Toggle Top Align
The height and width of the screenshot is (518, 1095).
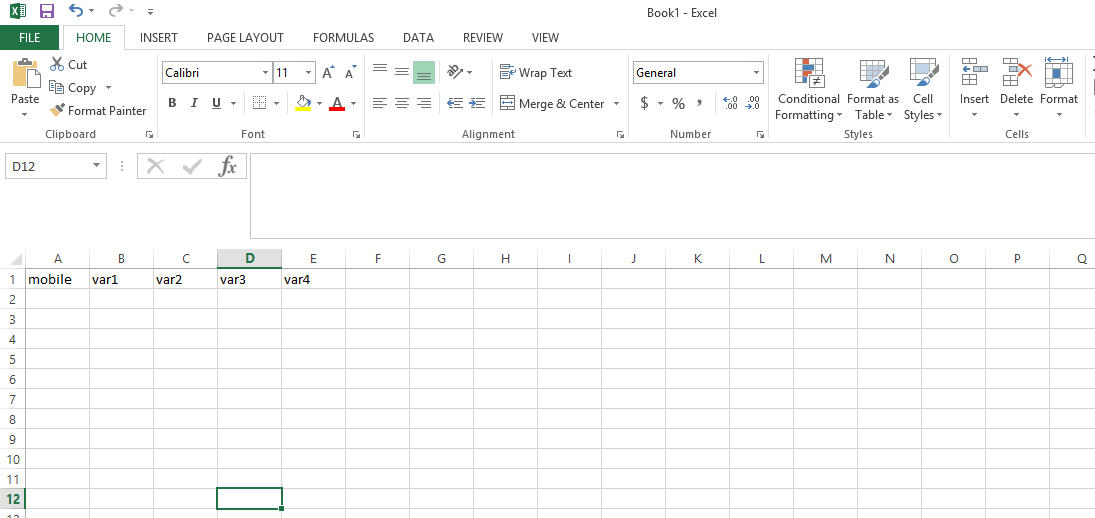pyautogui.click(x=380, y=70)
